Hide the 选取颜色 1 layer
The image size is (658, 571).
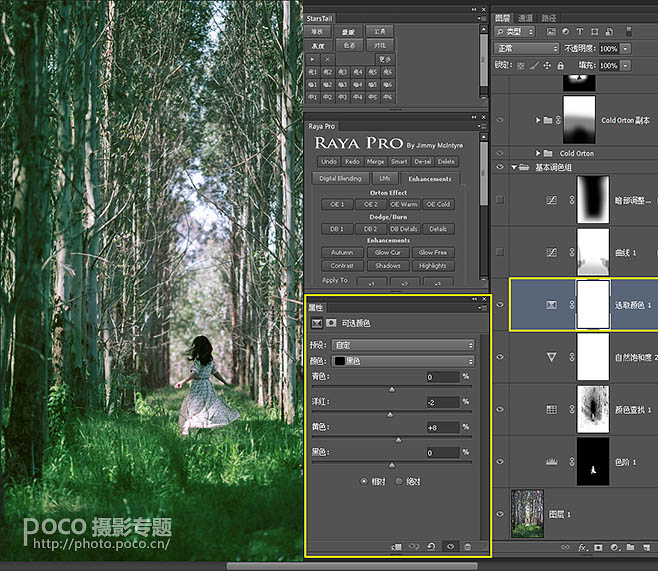500,305
